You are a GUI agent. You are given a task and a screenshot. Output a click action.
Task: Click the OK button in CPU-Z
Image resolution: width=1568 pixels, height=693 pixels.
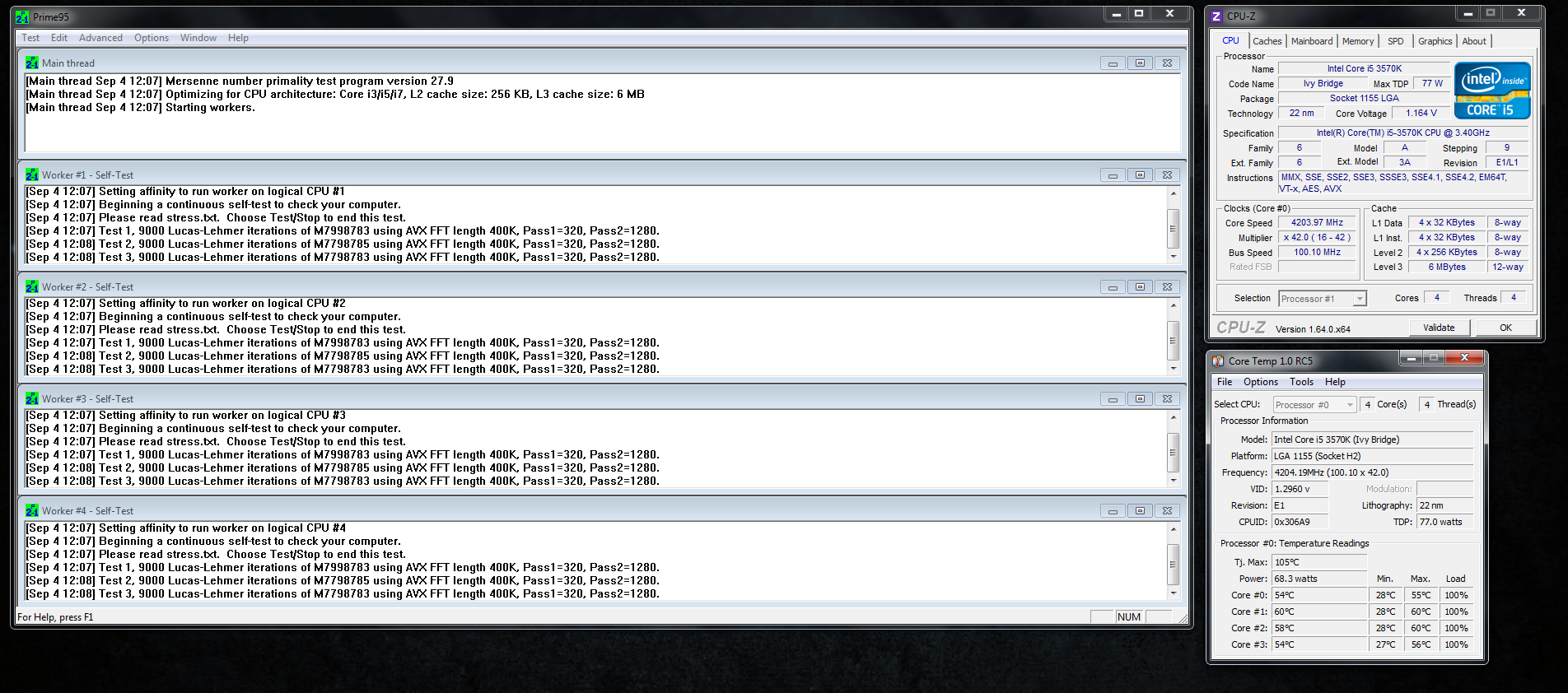pyautogui.click(x=1505, y=328)
